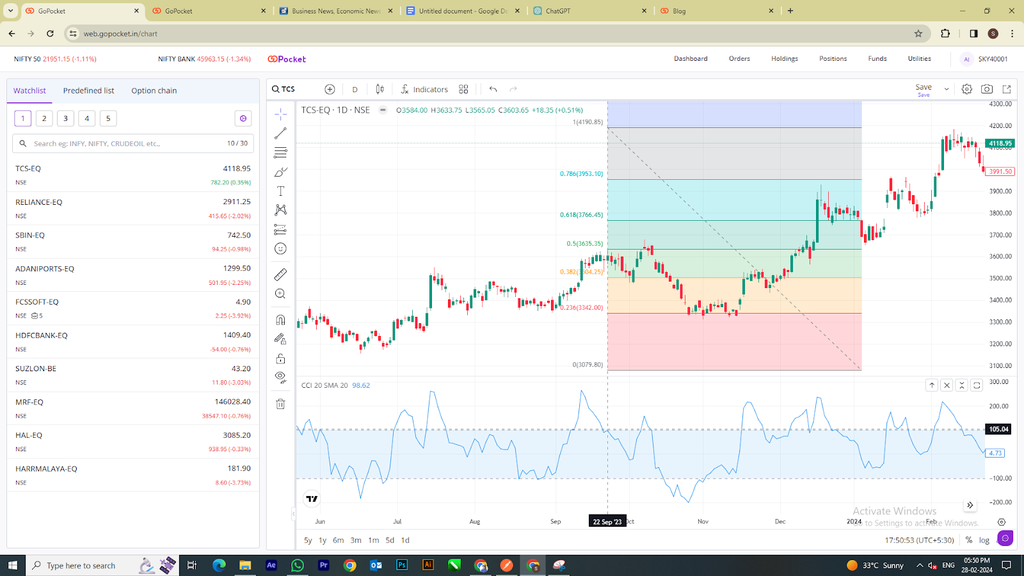Select the crosshair cursor tool
This screenshot has height=576, width=1024.
280,114
